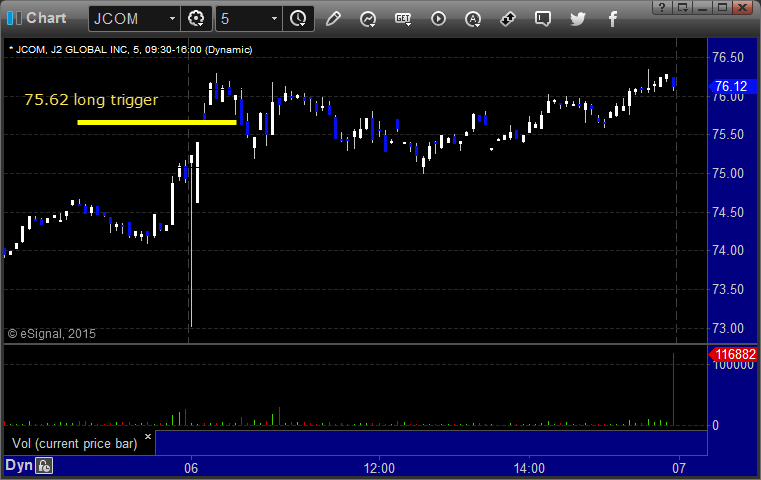
Task: Select the yellow trigger line
Action: (x=157, y=122)
